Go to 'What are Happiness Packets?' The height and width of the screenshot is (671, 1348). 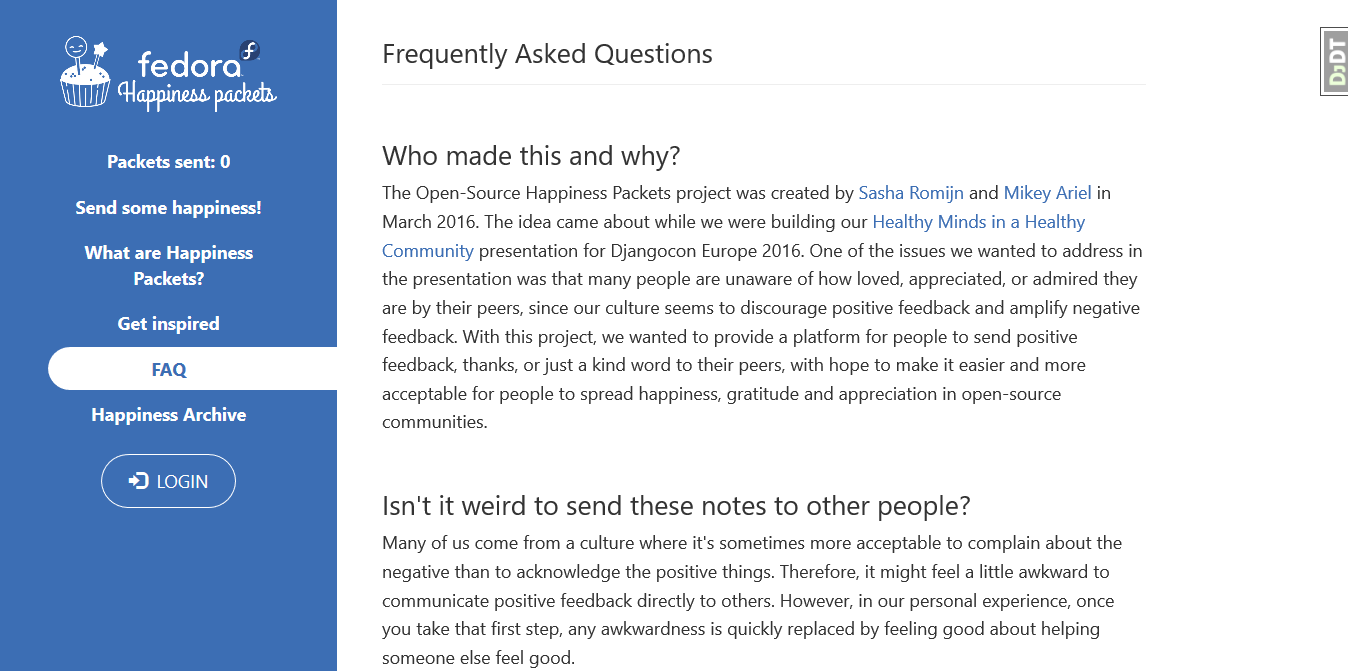(x=169, y=266)
